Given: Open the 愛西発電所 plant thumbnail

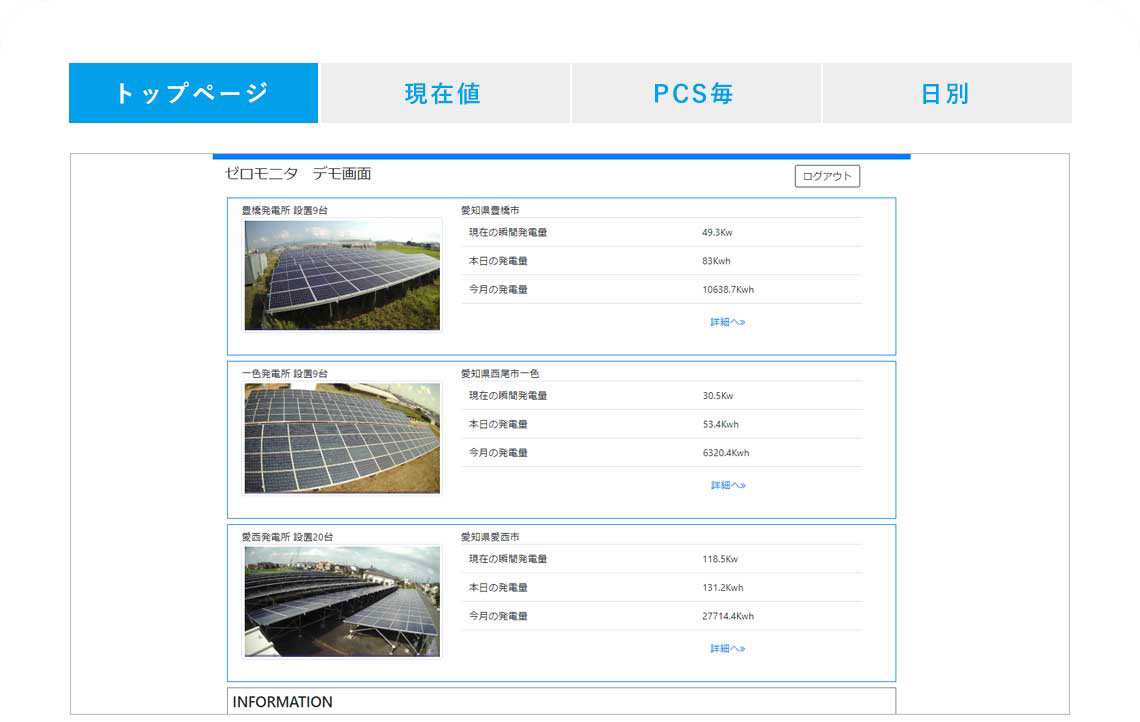Looking at the screenshot, I should click(x=342, y=601).
